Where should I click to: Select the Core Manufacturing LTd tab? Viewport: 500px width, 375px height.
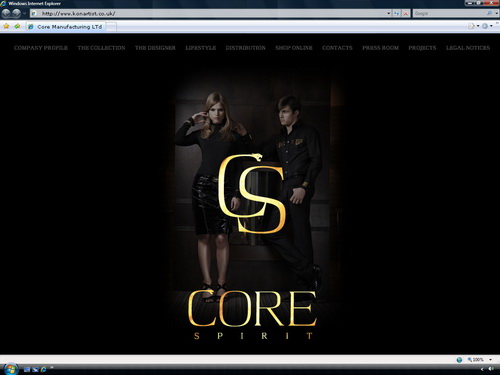coord(66,27)
